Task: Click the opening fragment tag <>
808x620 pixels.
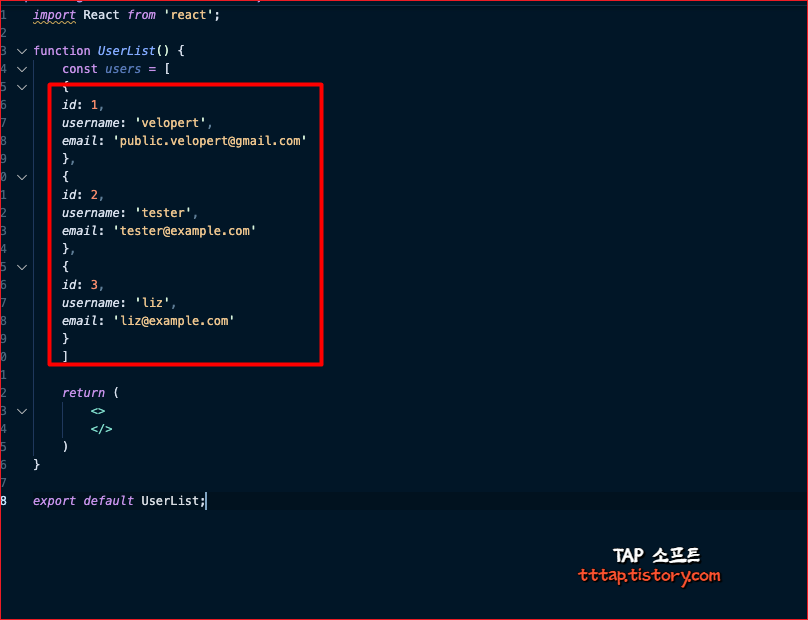Action: click(x=98, y=411)
